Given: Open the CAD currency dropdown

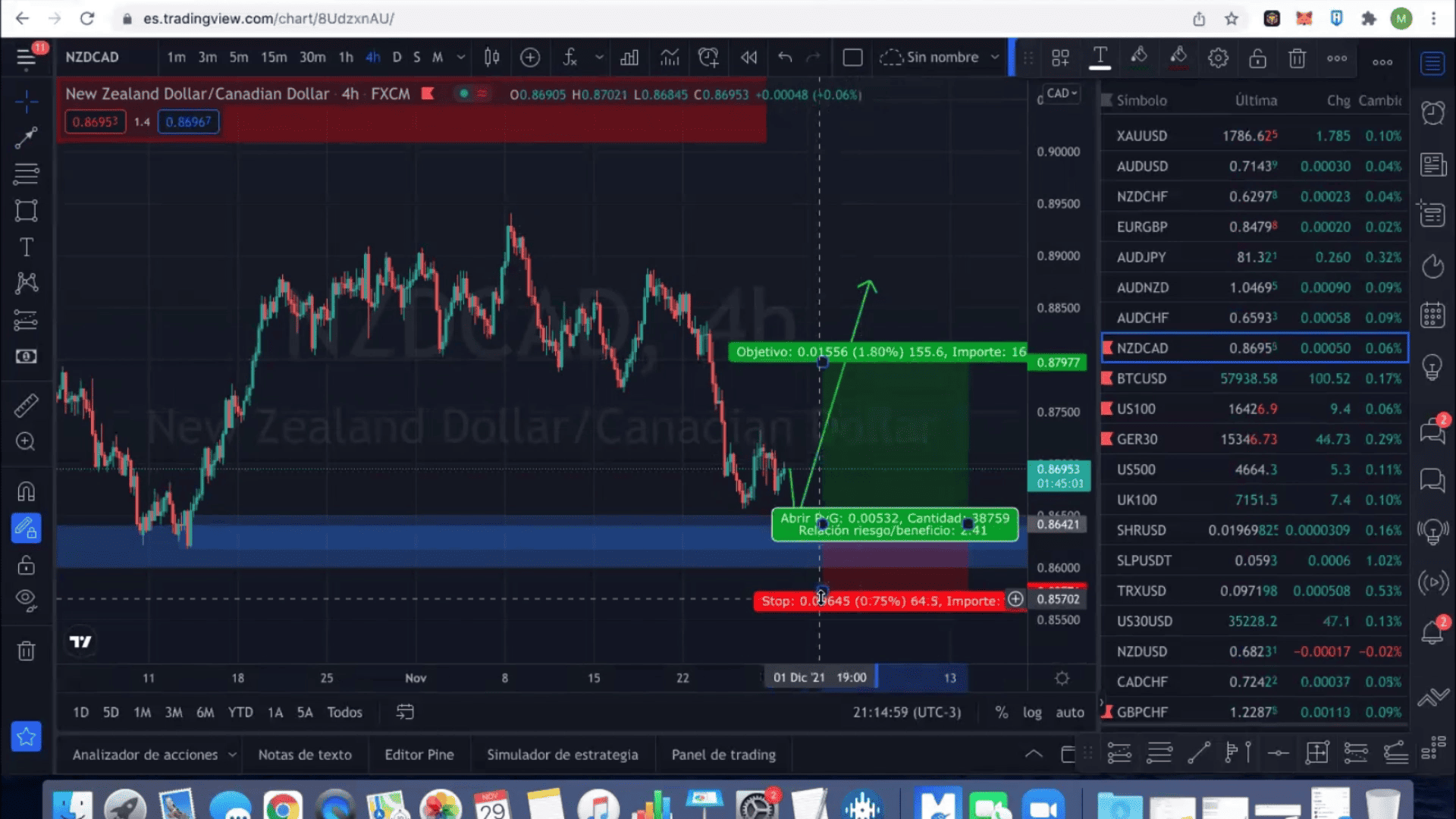Looking at the screenshot, I should [x=1061, y=93].
